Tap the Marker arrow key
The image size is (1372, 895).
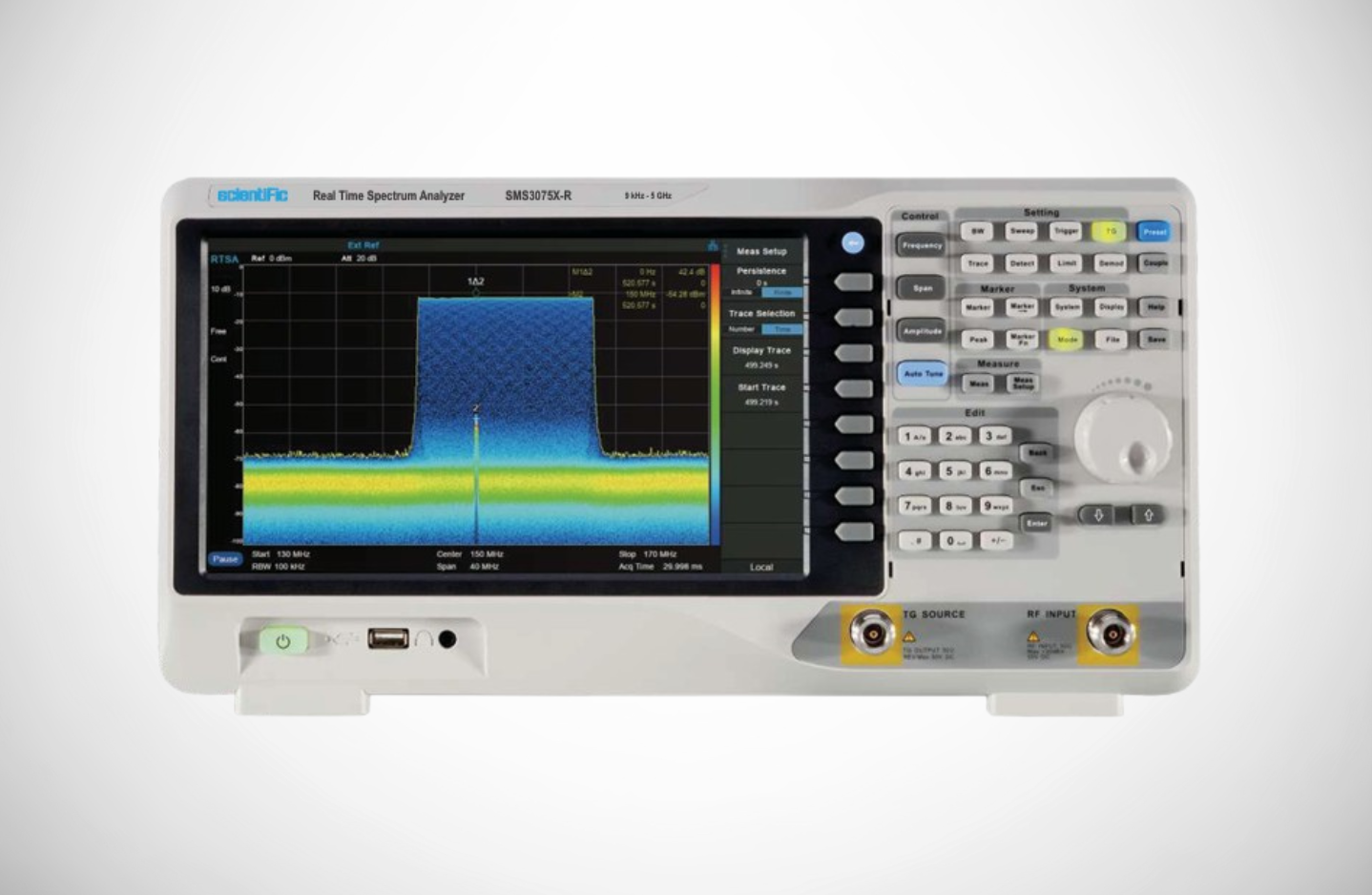(x=1022, y=307)
